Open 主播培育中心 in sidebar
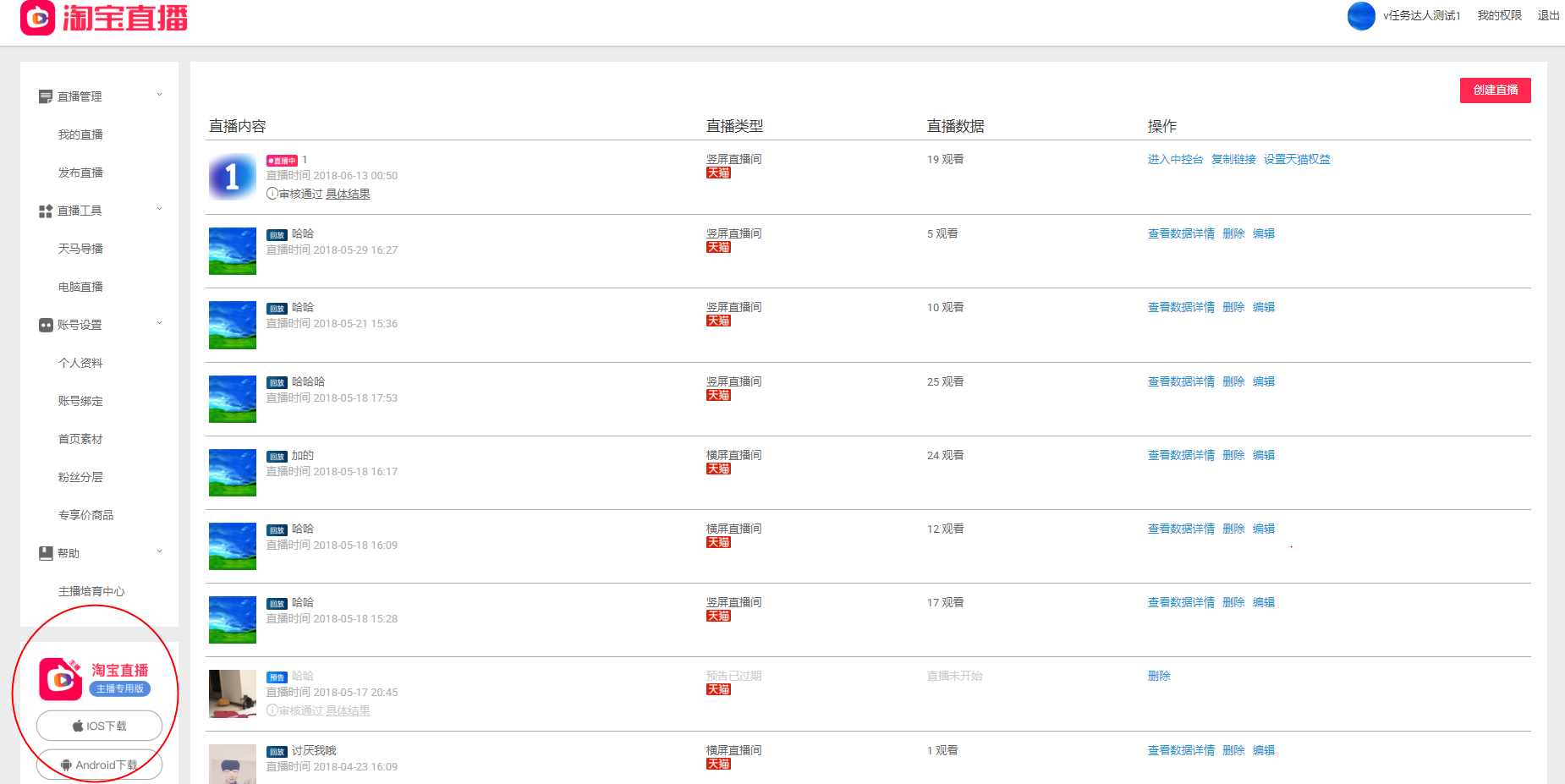 coord(91,591)
